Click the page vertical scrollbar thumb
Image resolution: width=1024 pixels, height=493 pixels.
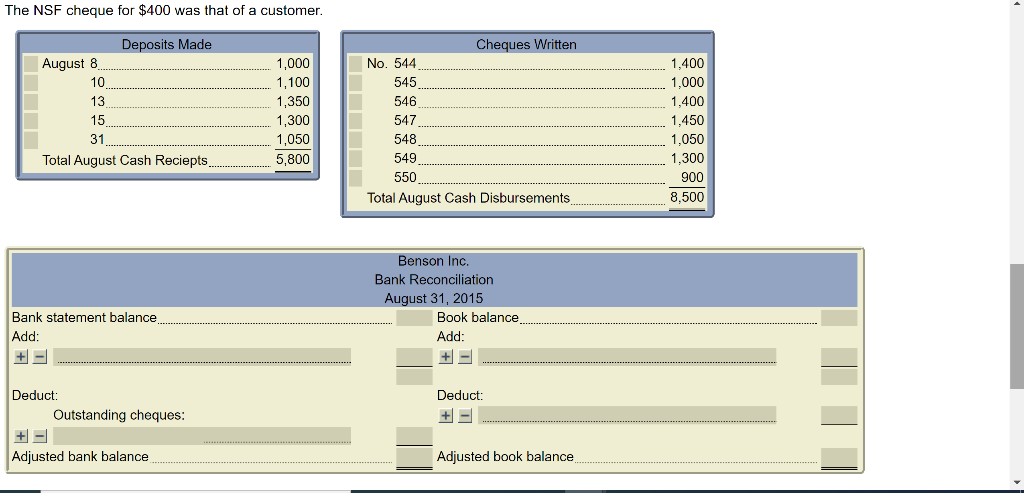(1017, 326)
